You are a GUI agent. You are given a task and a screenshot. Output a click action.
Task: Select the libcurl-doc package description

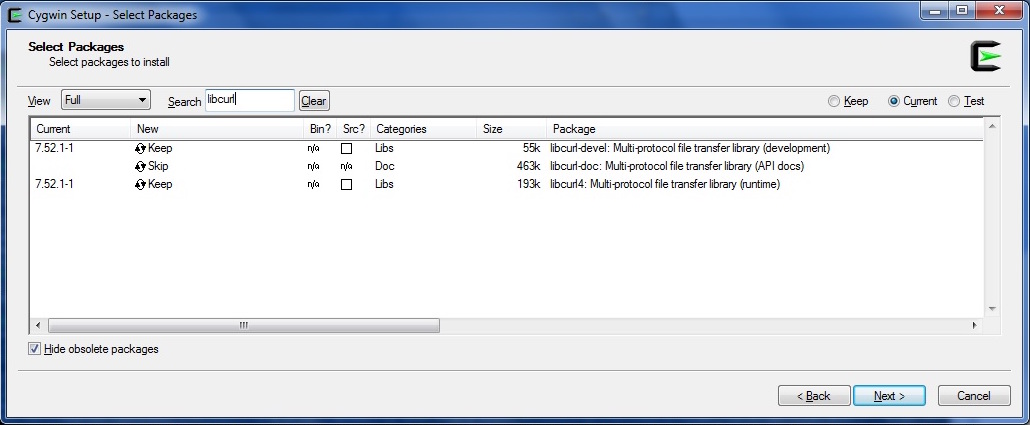677,166
